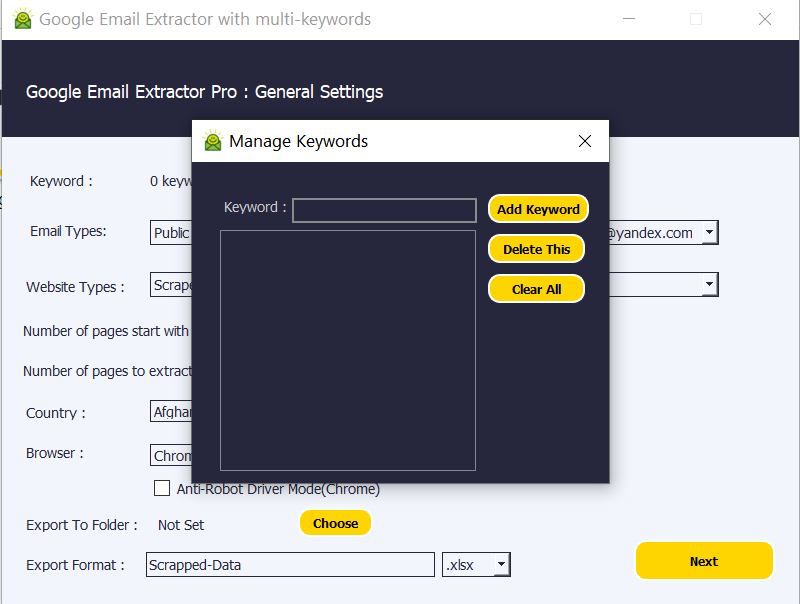800x604 pixels.
Task: Click the empty keyword list box
Action: click(348, 350)
